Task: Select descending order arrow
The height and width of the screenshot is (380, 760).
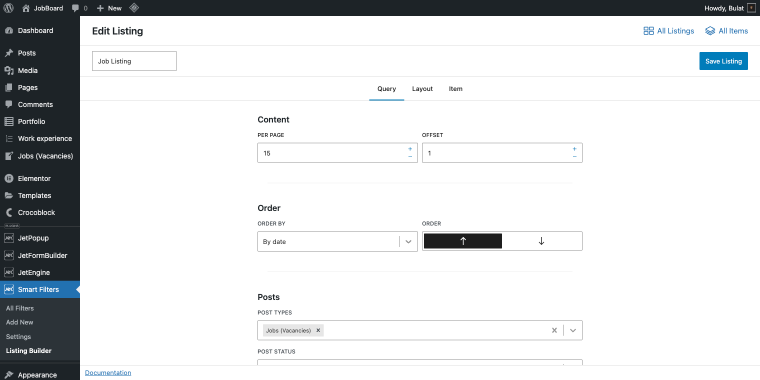Action: click(x=541, y=241)
